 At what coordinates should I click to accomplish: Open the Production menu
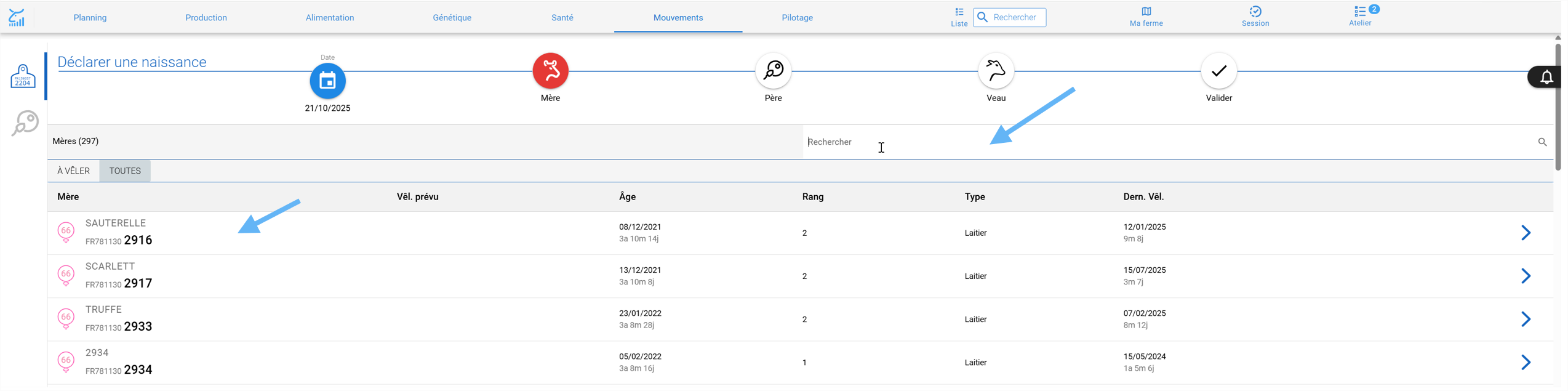(x=207, y=18)
